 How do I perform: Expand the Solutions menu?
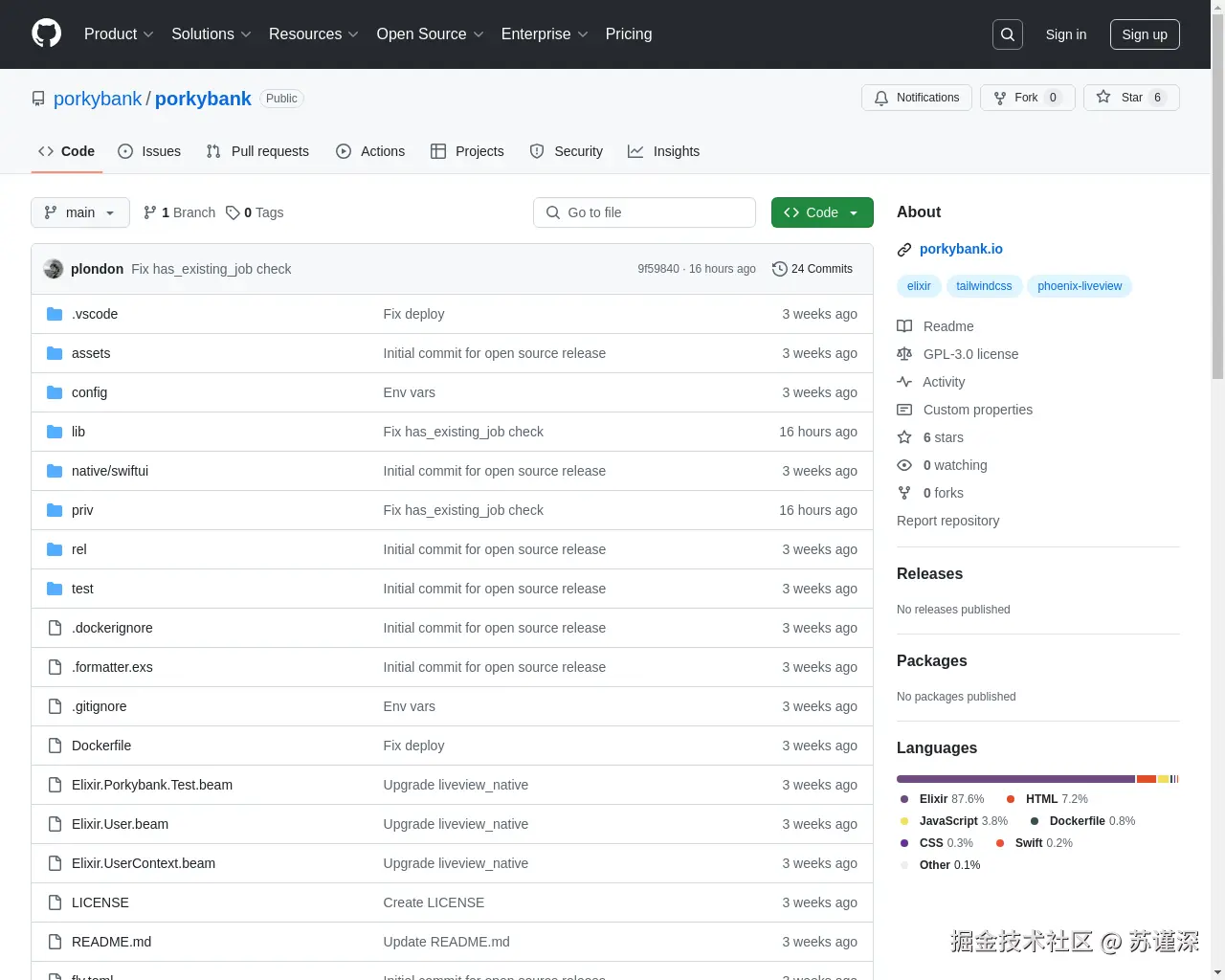click(x=212, y=34)
